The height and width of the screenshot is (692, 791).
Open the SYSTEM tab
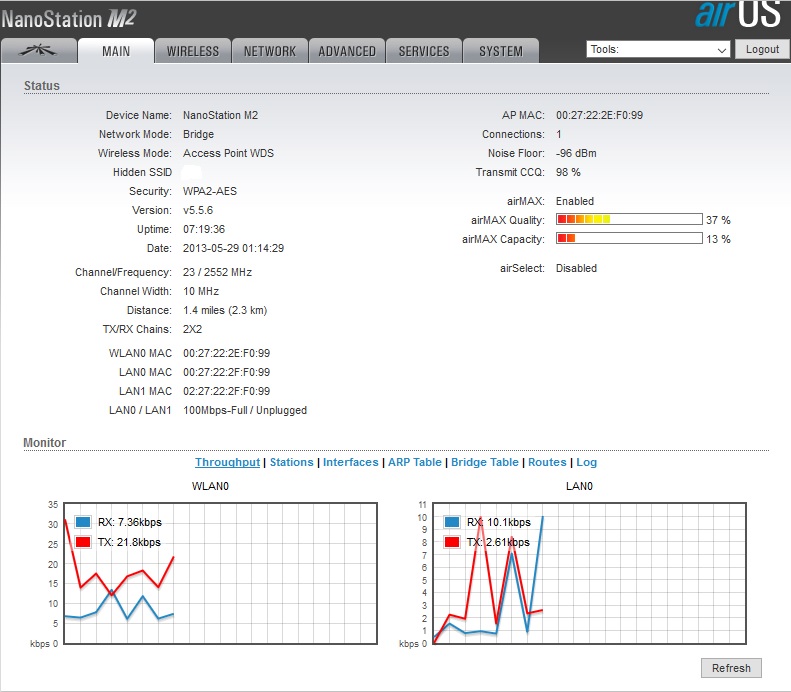pos(500,51)
